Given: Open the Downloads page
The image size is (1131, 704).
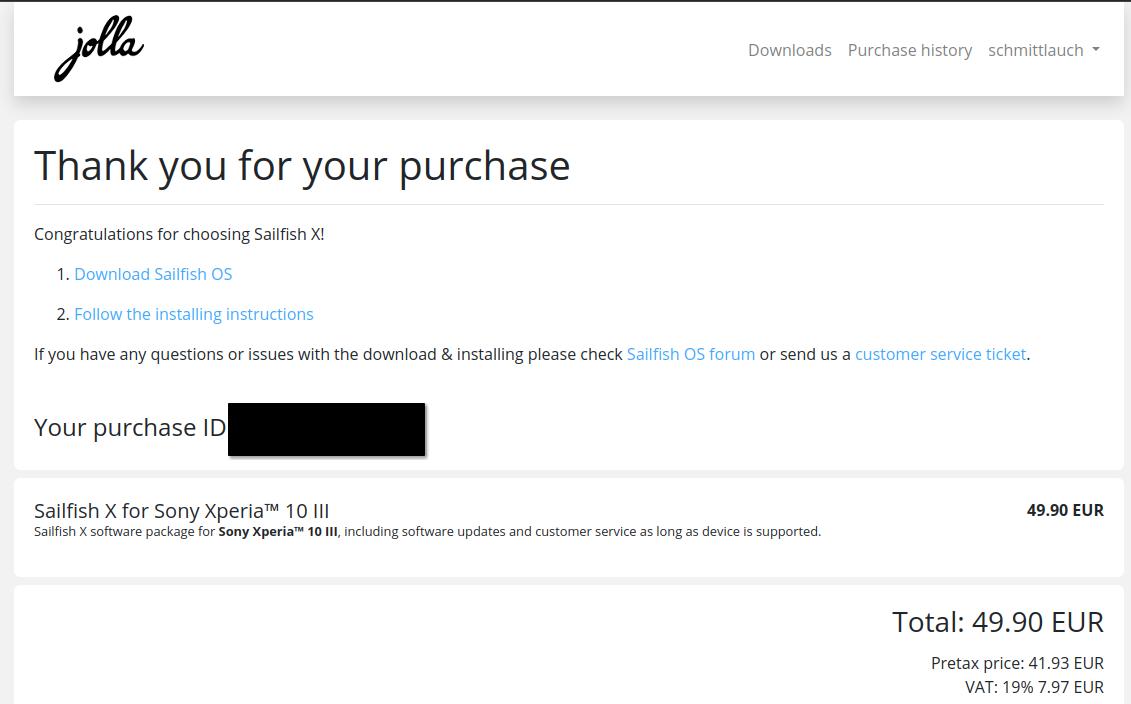Looking at the screenshot, I should (x=789, y=50).
